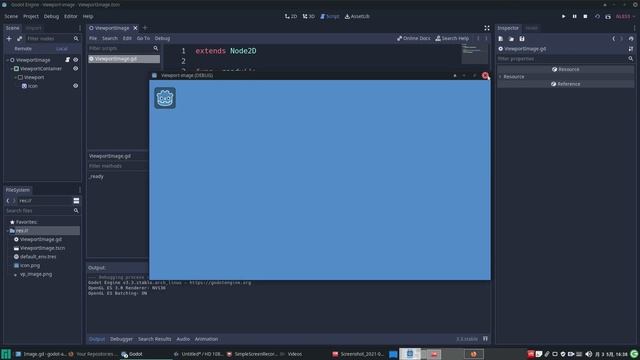Open the Search Results panel

(155, 339)
